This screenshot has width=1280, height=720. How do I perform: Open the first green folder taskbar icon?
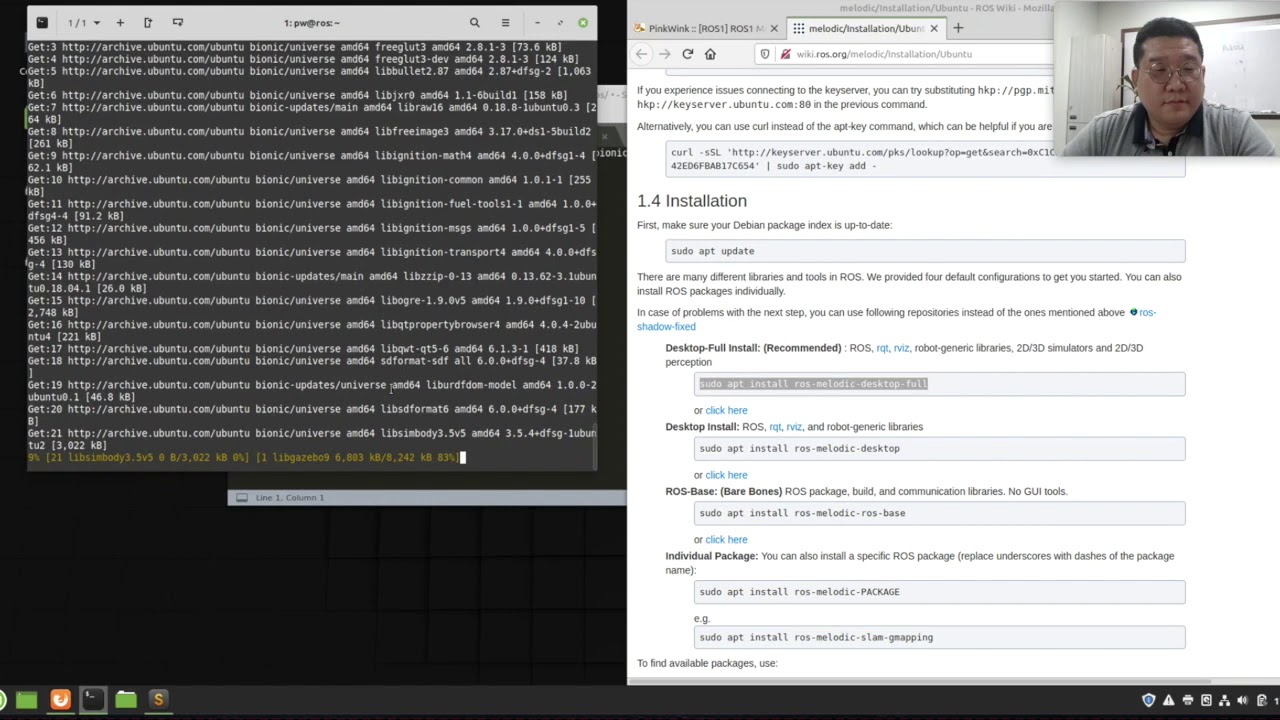click(x=27, y=700)
